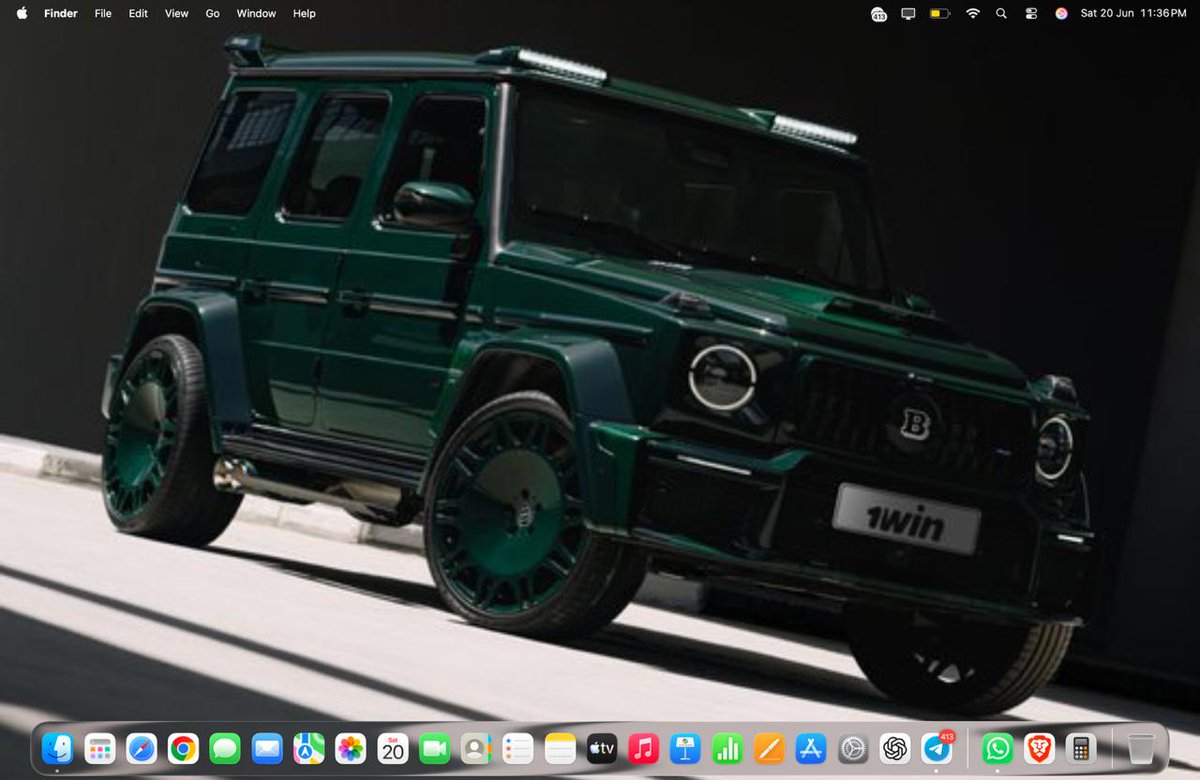The height and width of the screenshot is (780, 1200).
Task: Open the Finder menu
Action: coord(61,13)
